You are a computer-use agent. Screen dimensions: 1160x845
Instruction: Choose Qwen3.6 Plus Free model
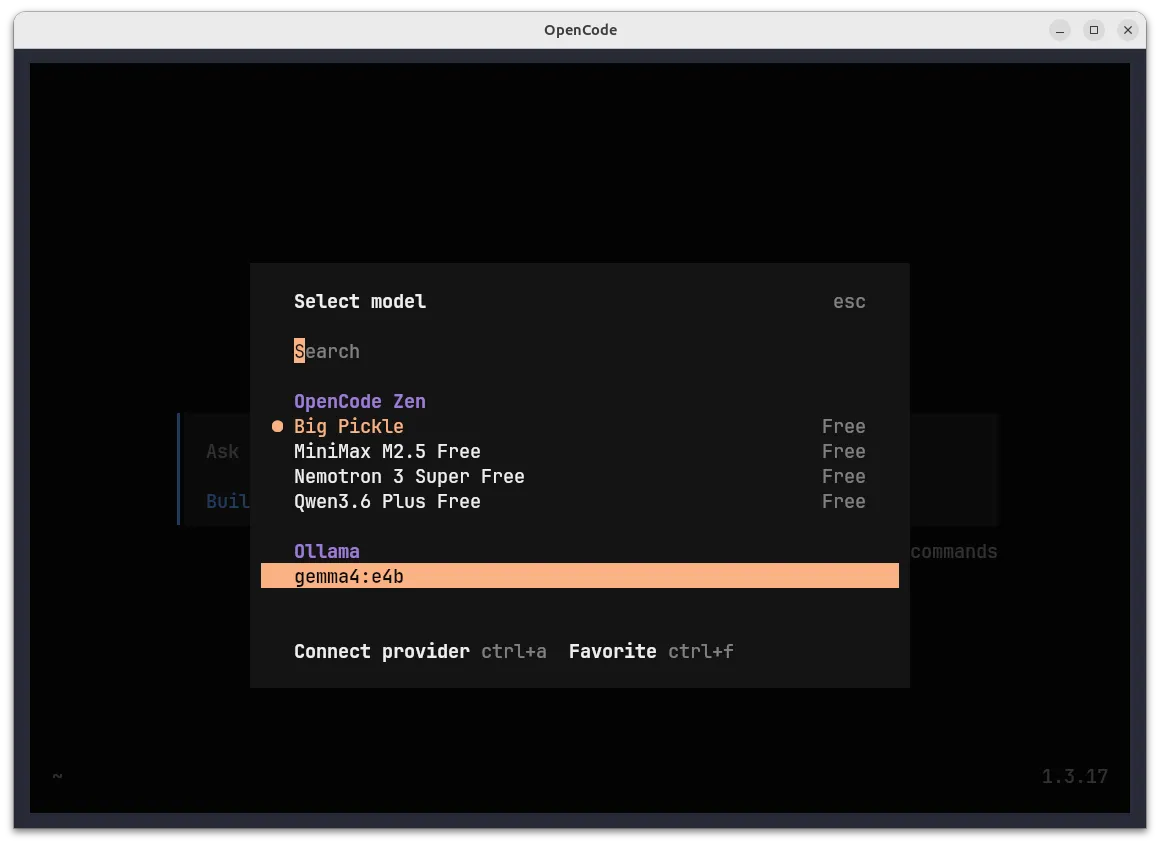386,501
